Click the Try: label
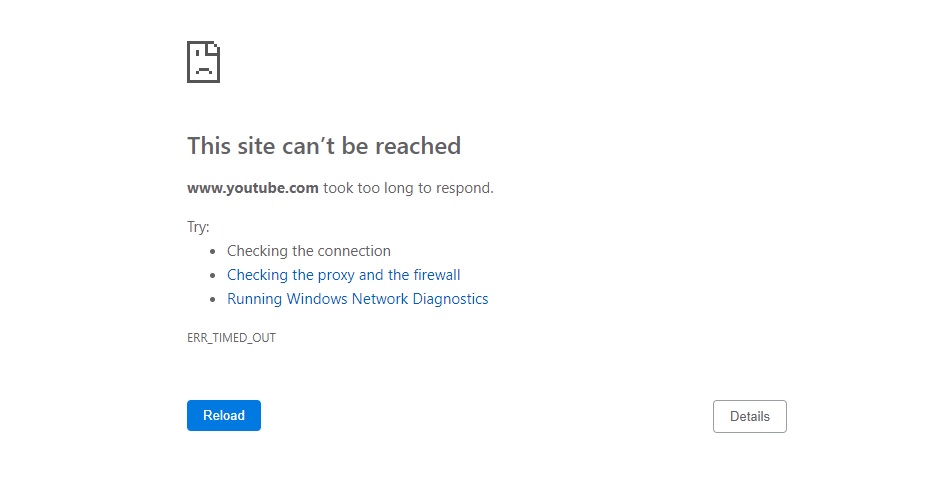Screen dimensions: 930x477 click(198, 227)
